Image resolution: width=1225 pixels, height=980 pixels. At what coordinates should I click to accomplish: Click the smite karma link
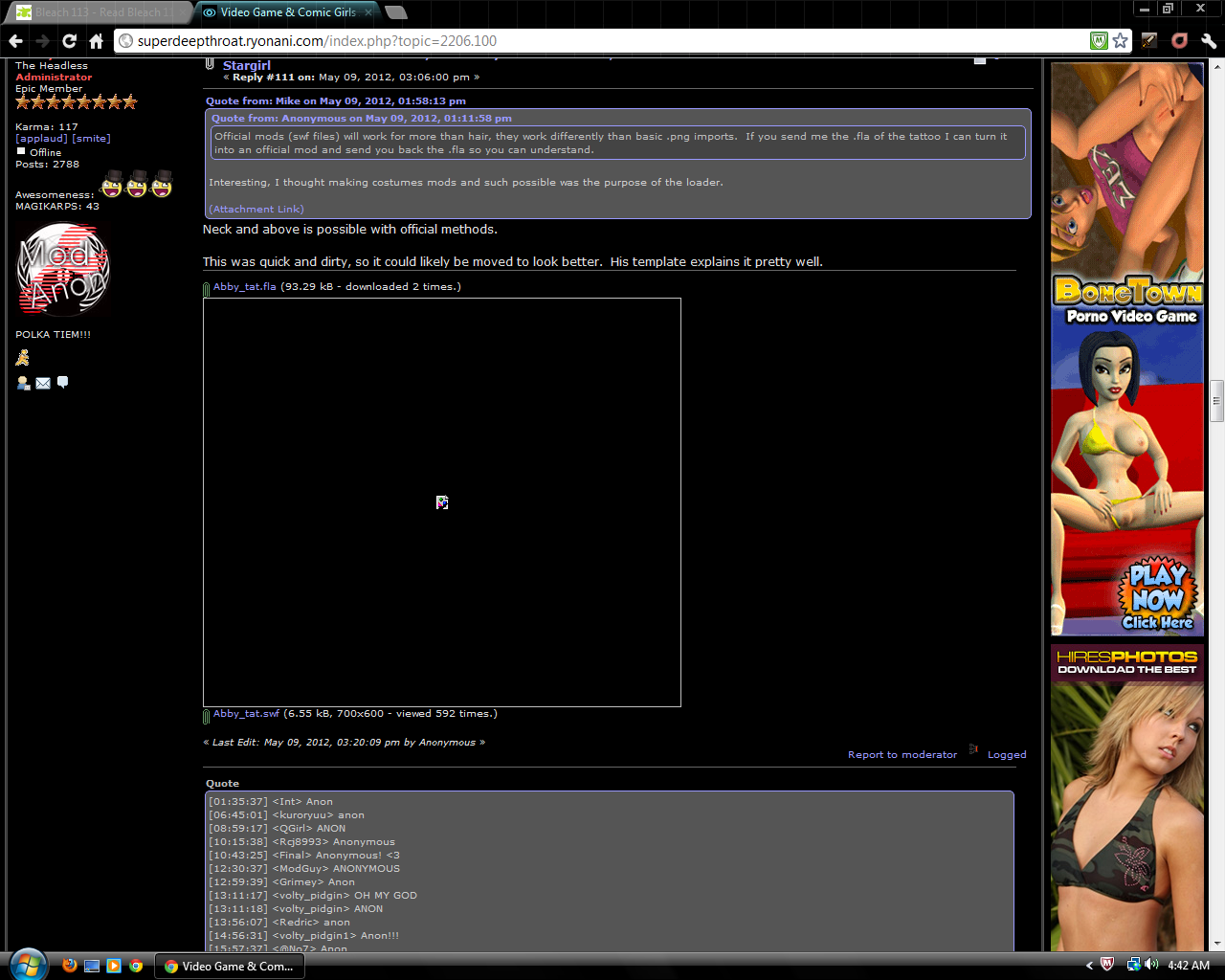[92, 139]
